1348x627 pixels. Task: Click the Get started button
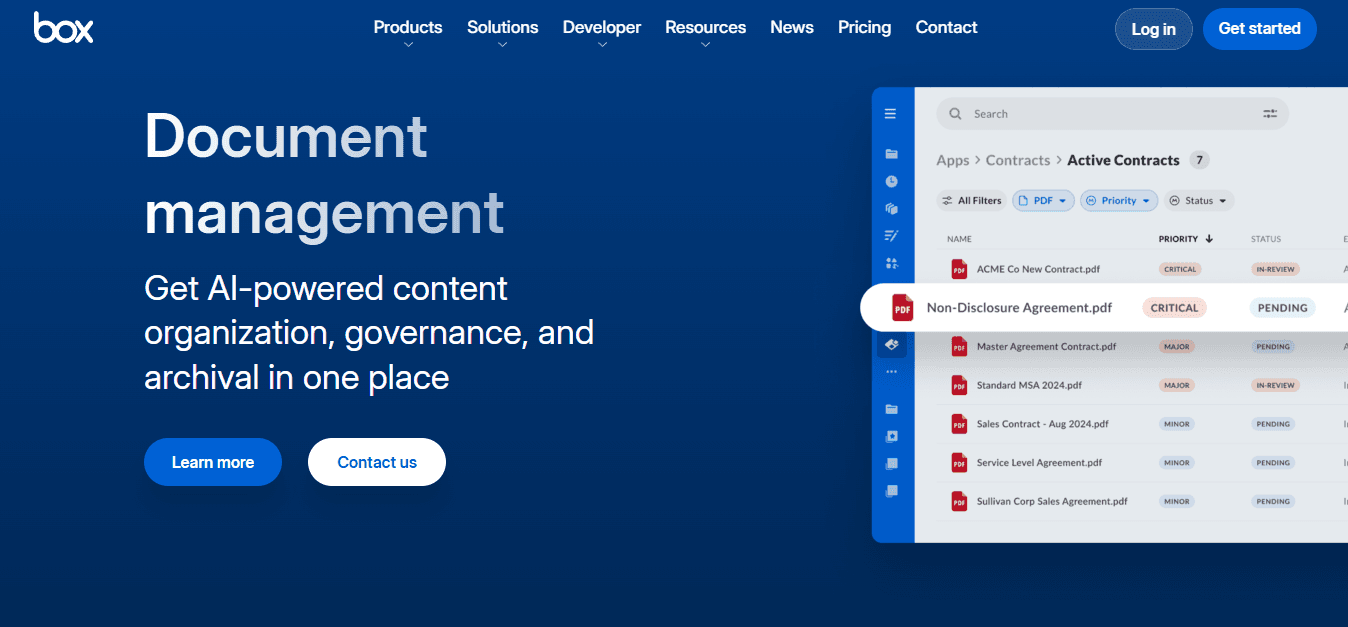coord(1259,28)
